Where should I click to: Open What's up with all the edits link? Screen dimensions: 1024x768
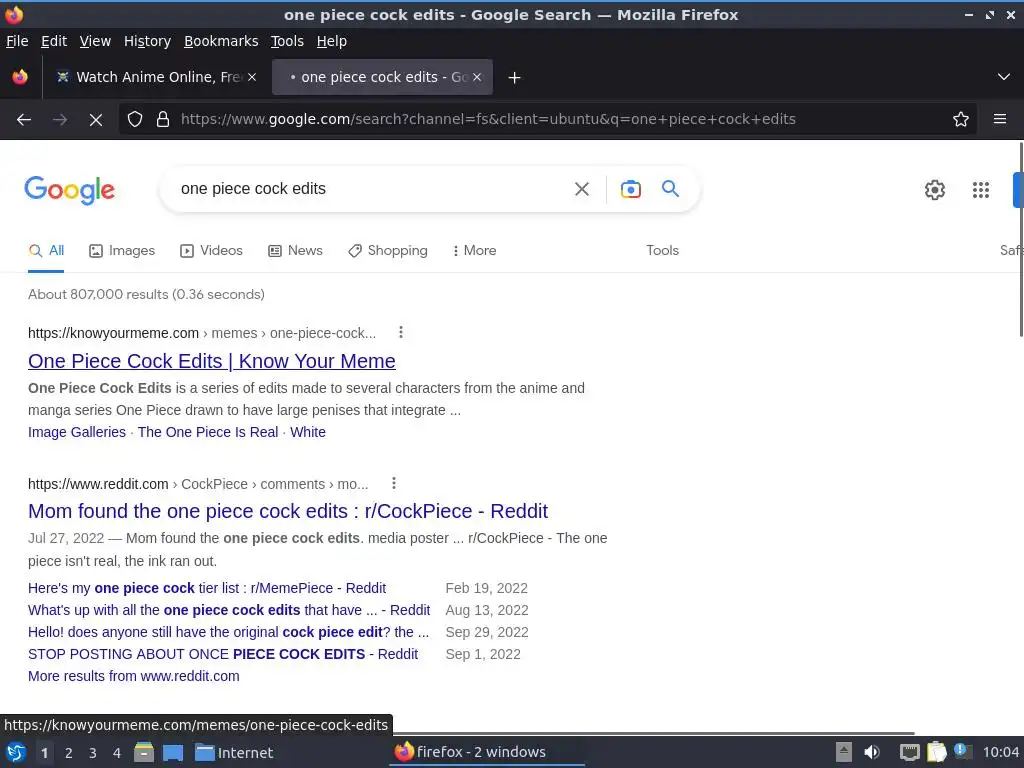[229, 611]
